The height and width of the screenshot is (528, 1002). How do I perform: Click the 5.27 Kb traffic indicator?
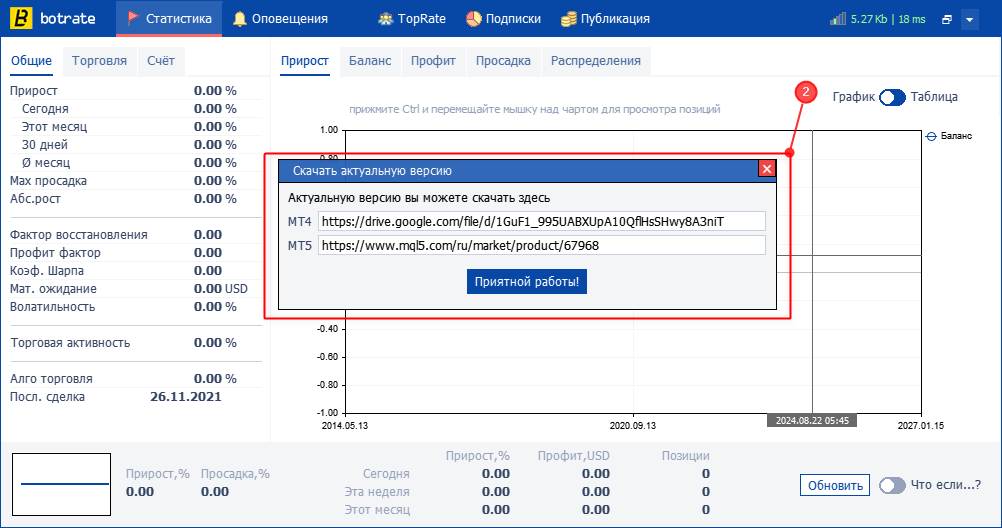pyautogui.click(x=868, y=19)
